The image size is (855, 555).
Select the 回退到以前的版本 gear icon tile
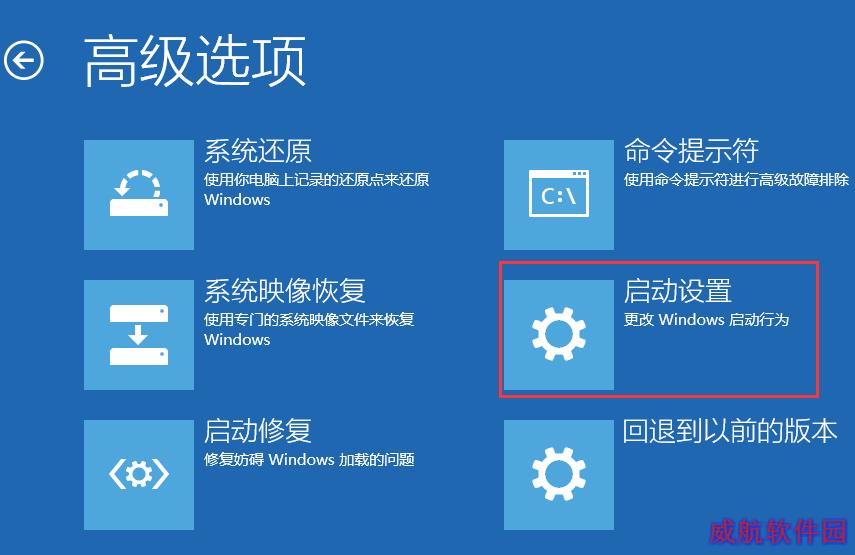(x=559, y=475)
